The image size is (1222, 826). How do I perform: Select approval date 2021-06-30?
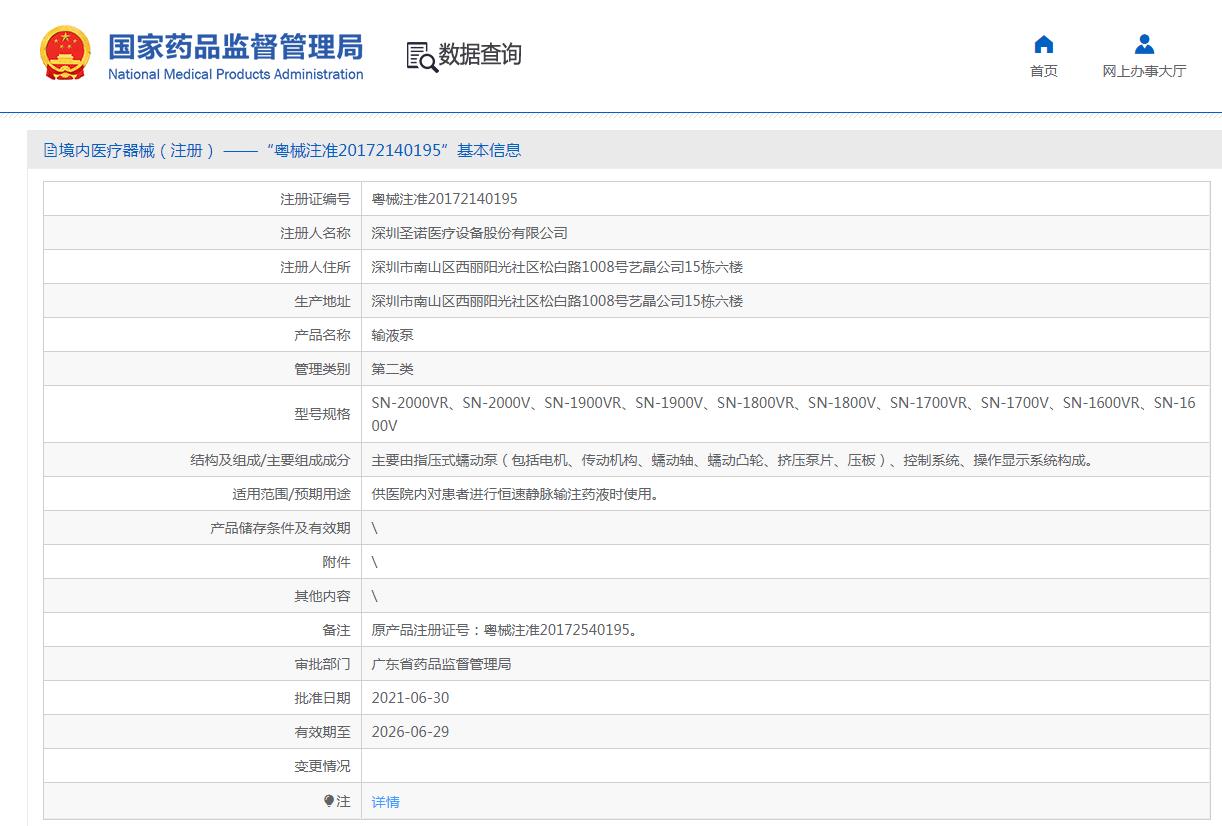(x=410, y=698)
